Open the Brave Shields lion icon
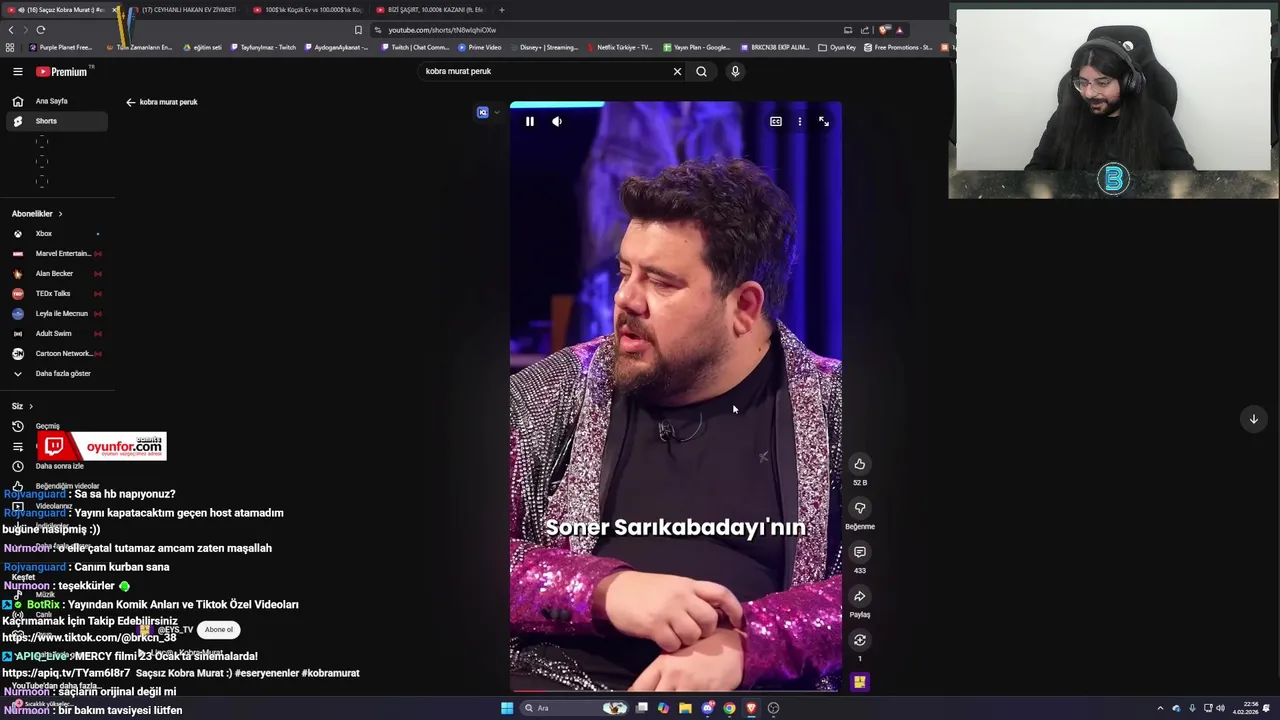The height and width of the screenshot is (720, 1280). tap(885, 30)
